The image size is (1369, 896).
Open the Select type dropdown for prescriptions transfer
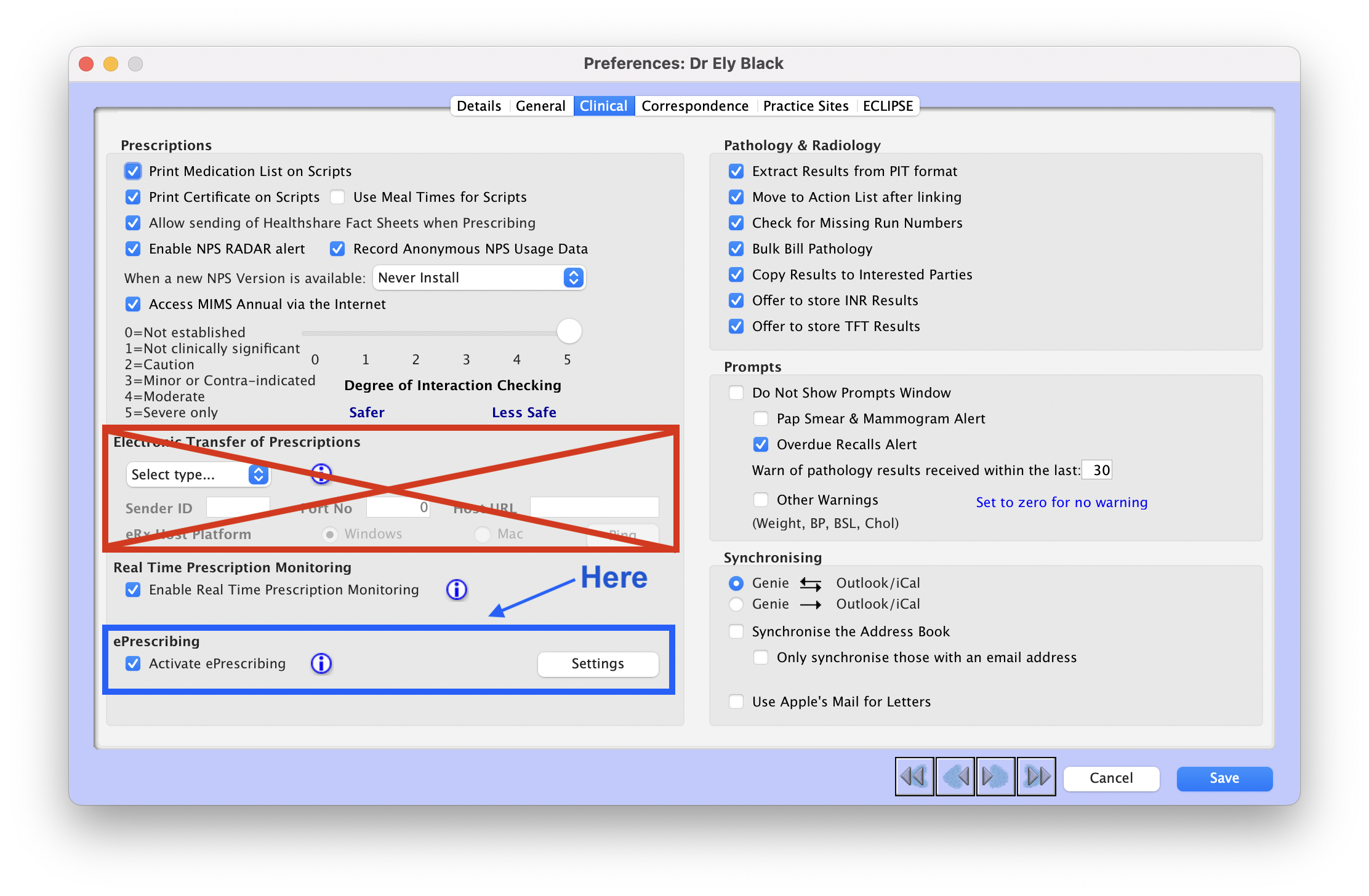(x=198, y=474)
